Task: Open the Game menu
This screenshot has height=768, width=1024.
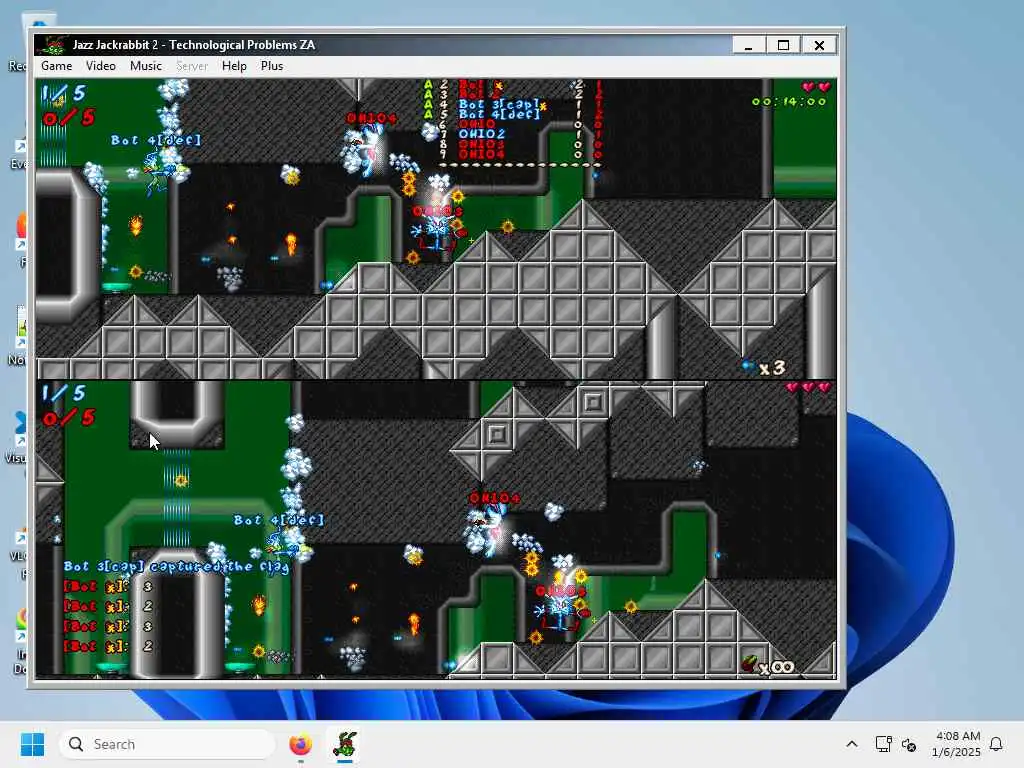Action: (56, 66)
